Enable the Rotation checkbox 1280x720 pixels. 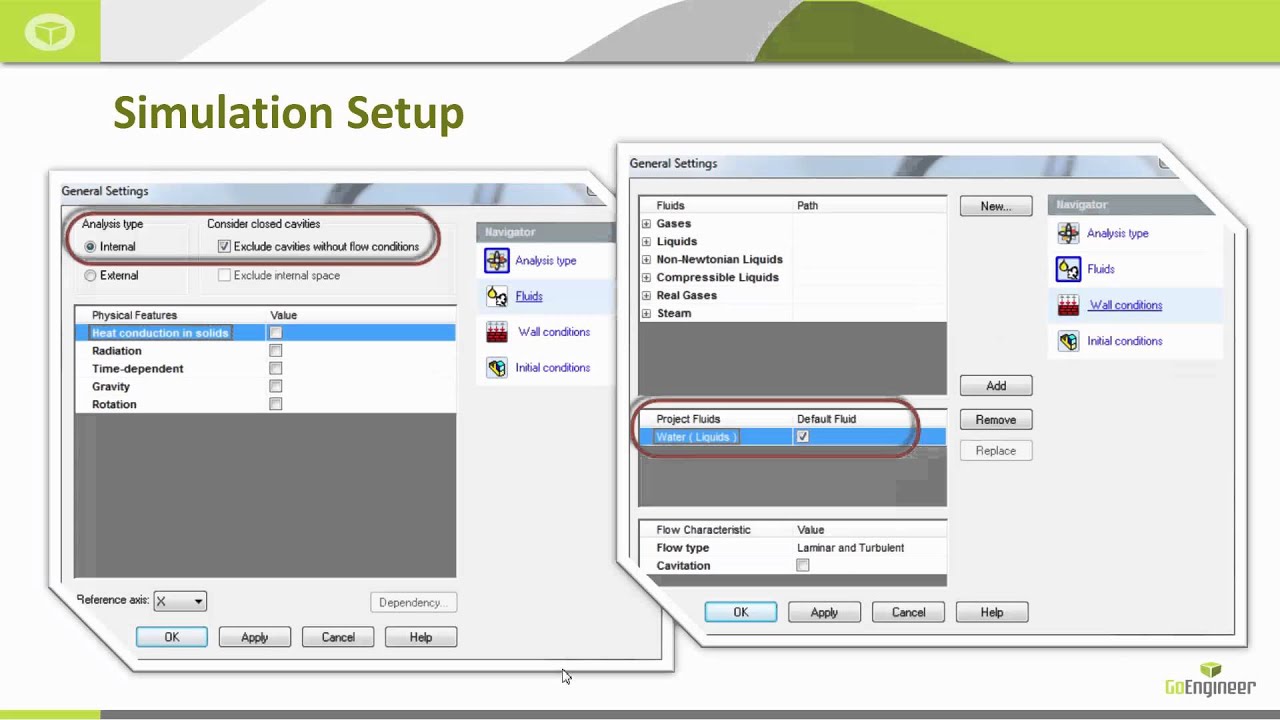pos(276,405)
